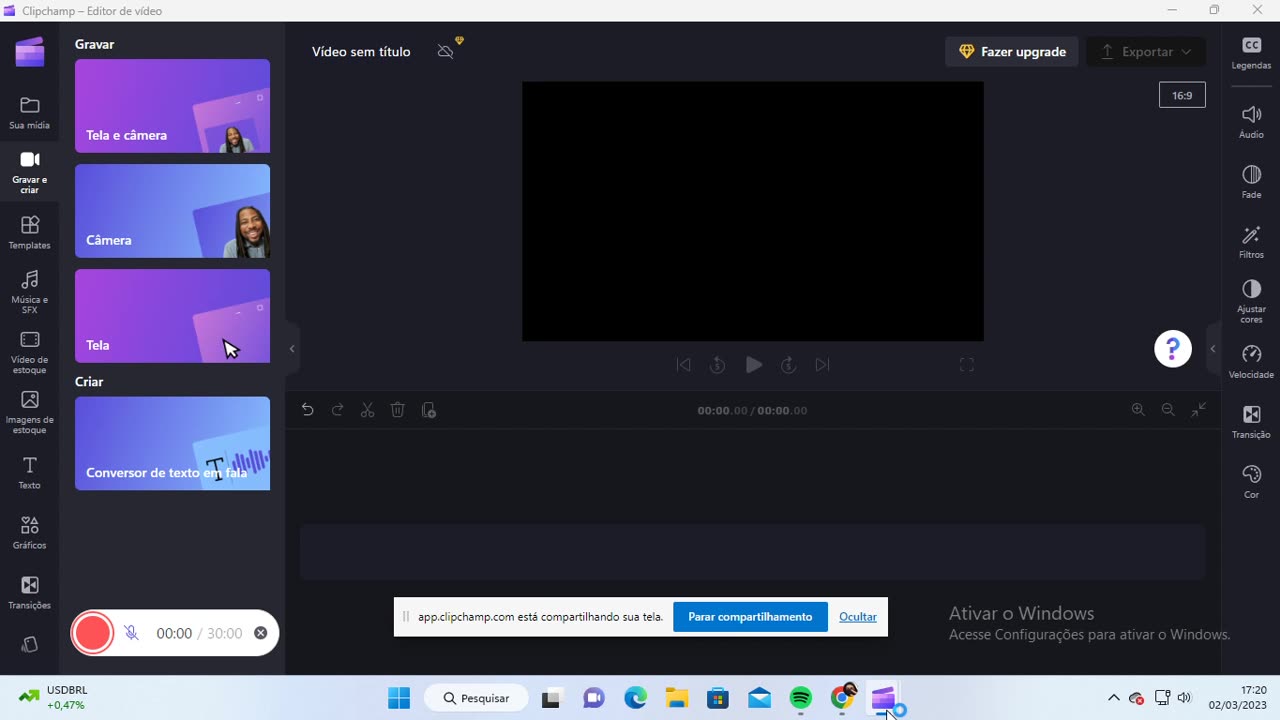Choose the Tela e câmera recording card
This screenshot has width=1280, height=720.
point(172,106)
